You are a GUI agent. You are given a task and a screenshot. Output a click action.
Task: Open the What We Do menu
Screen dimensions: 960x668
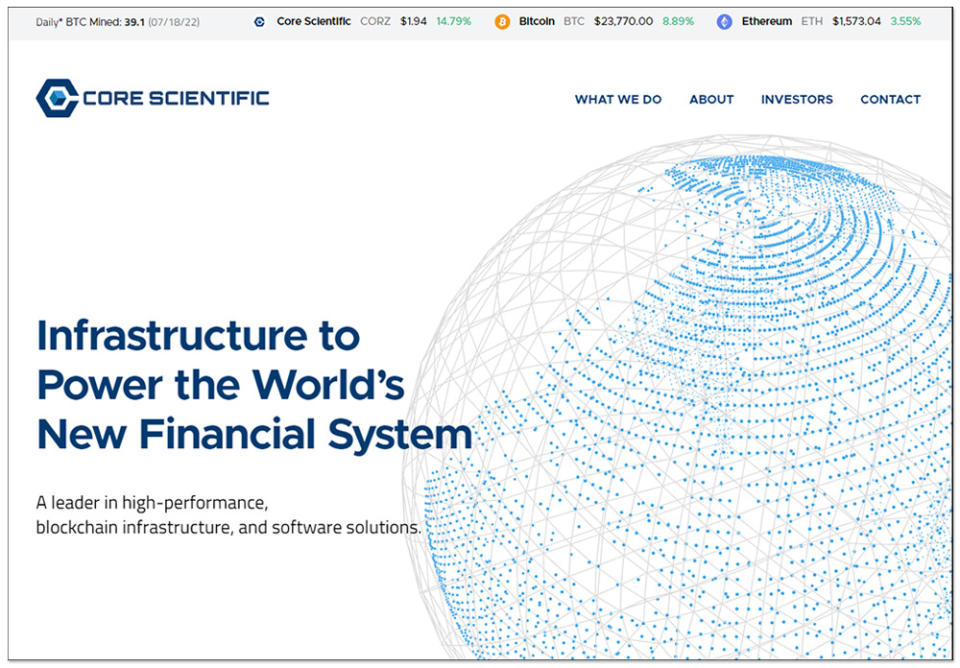pos(618,99)
